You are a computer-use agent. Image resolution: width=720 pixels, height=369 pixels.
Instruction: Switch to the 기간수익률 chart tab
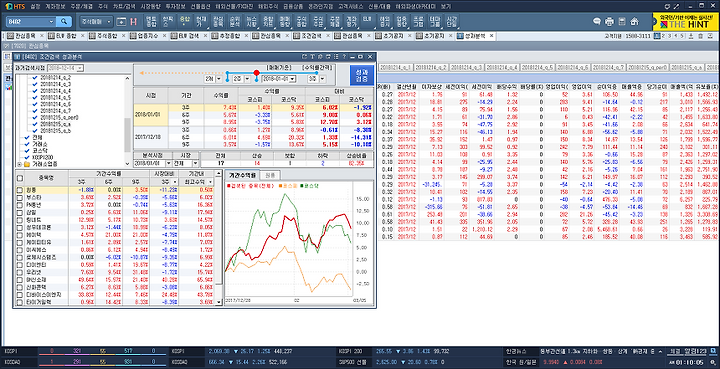coord(242,175)
